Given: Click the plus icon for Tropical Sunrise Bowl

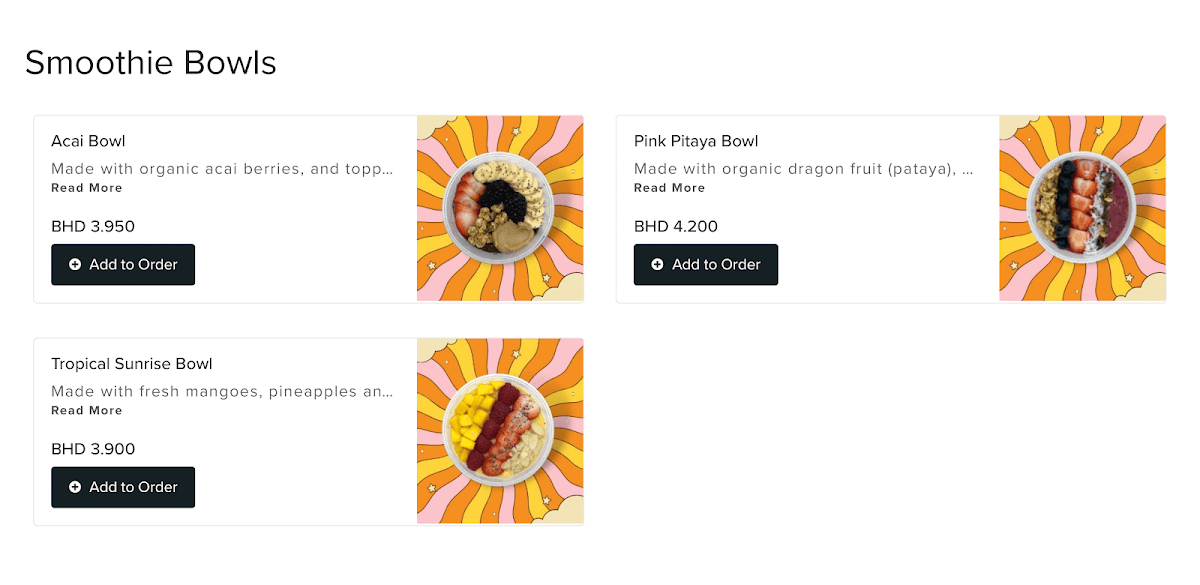Looking at the screenshot, I should (x=75, y=487).
